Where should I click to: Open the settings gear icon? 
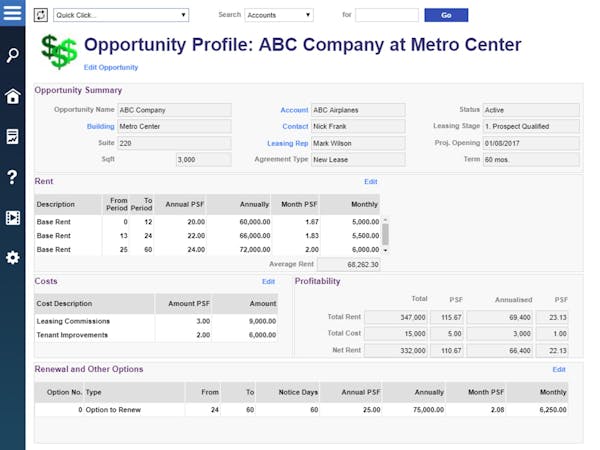pos(12,258)
